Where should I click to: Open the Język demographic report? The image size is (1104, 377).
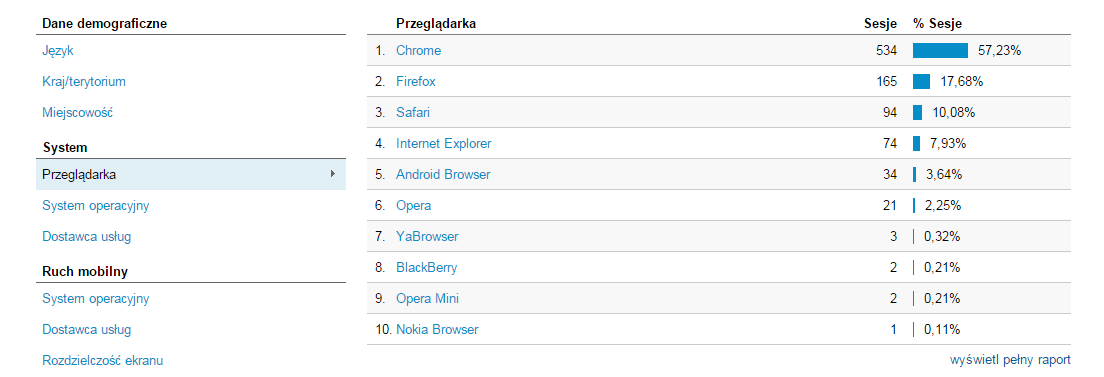[58, 51]
